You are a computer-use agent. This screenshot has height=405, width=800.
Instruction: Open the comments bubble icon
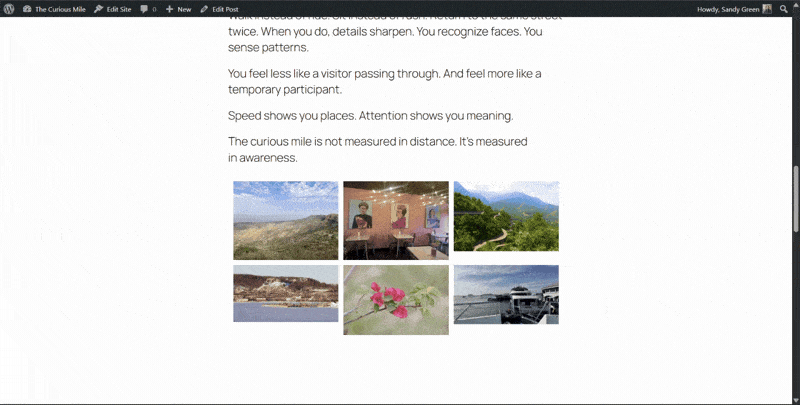[x=145, y=8]
